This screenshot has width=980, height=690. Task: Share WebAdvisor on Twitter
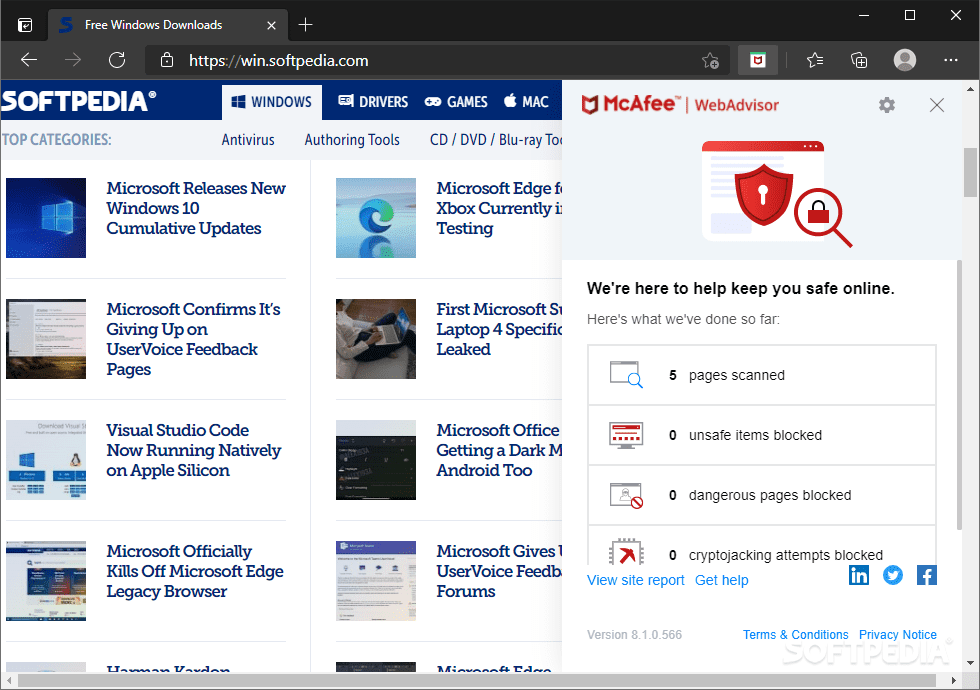tap(892, 575)
